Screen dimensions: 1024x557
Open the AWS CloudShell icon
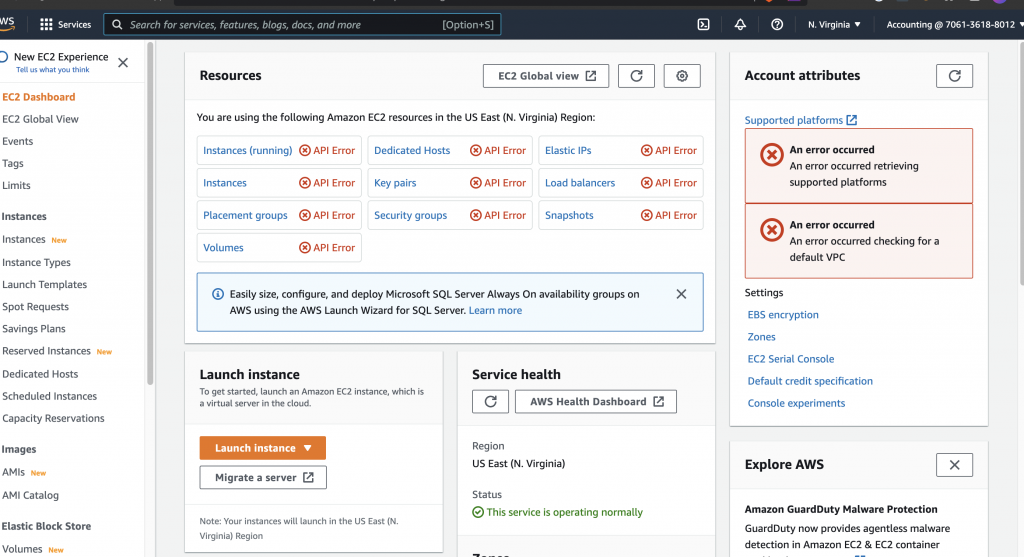tap(704, 24)
